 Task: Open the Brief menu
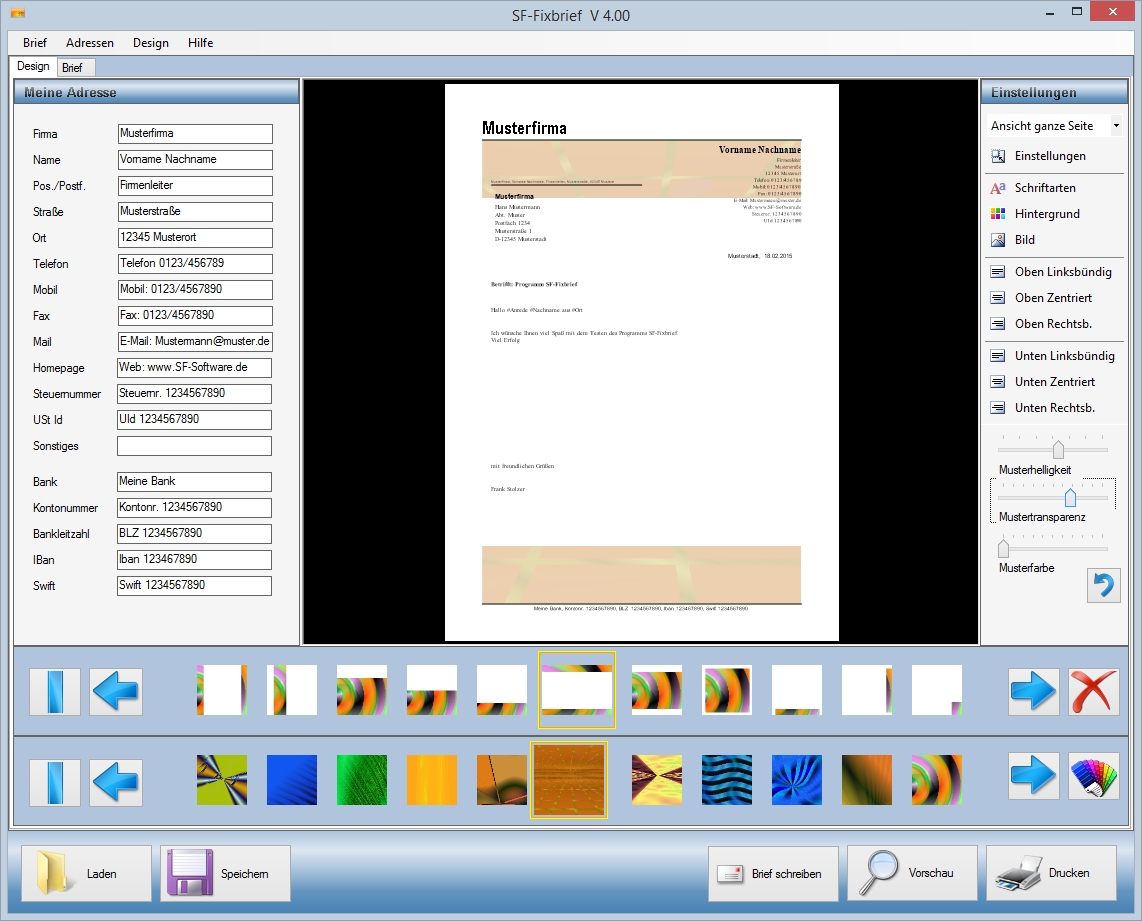click(34, 43)
